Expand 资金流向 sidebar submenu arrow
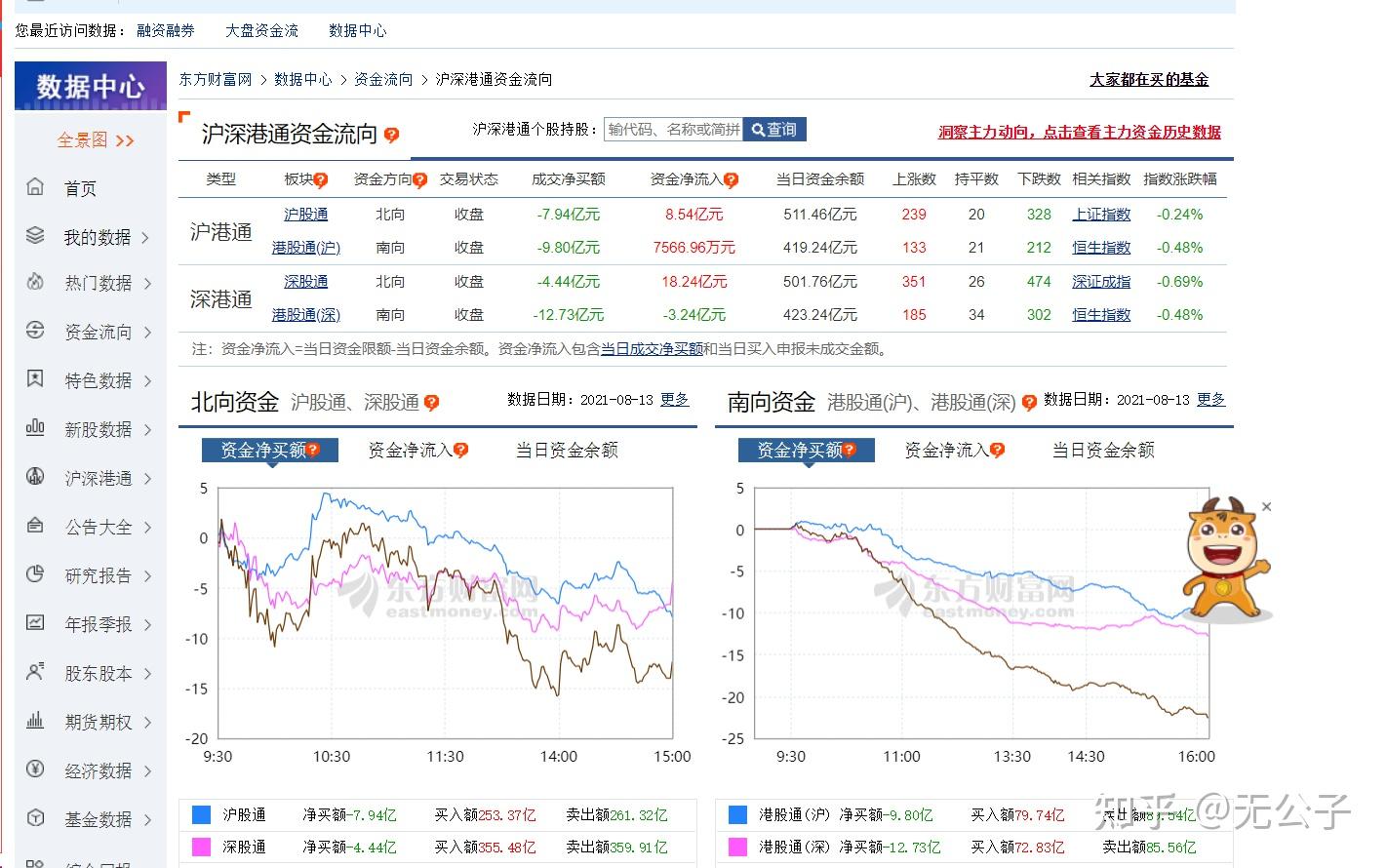The height and width of the screenshot is (868, 1387). coord(147,333)
